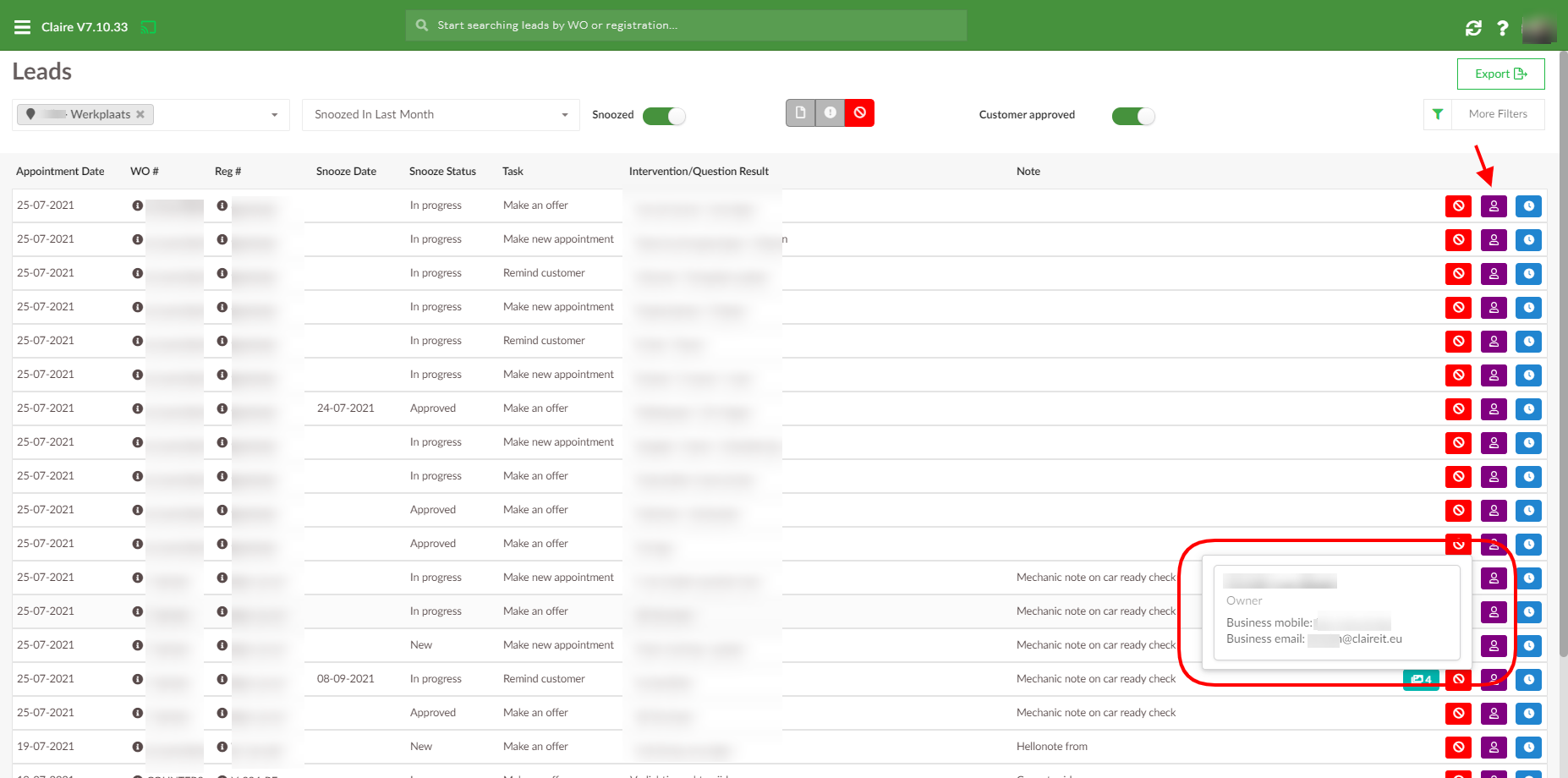Click the Appointment Date column header
Image resolution: width=1568 pixels, height=778 pixels.
pyautogui.click(x=60, y=172)
